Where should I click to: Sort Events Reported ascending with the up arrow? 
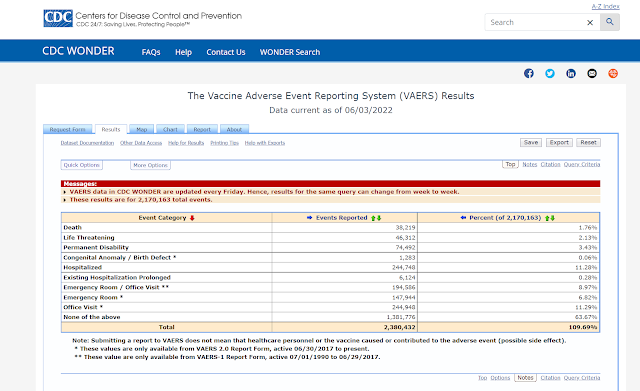point(373,218)
